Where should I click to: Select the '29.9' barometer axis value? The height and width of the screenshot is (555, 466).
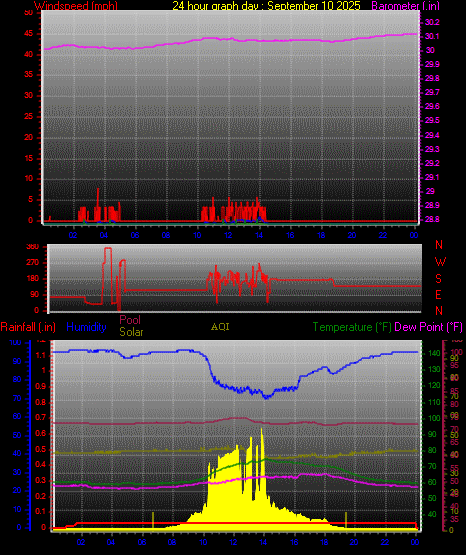tap(432, 64)
